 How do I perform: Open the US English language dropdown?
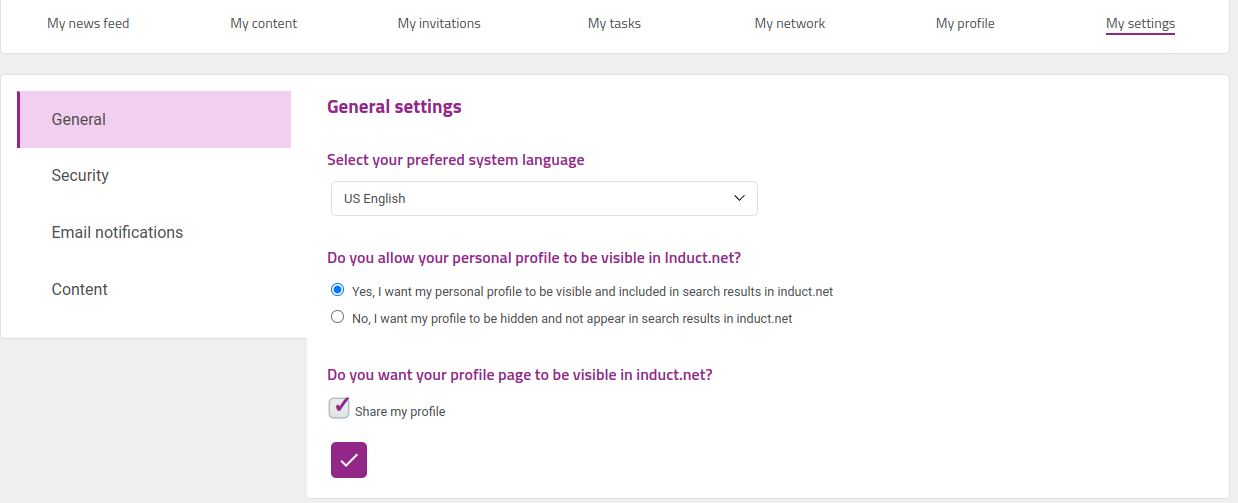[544, 198]
